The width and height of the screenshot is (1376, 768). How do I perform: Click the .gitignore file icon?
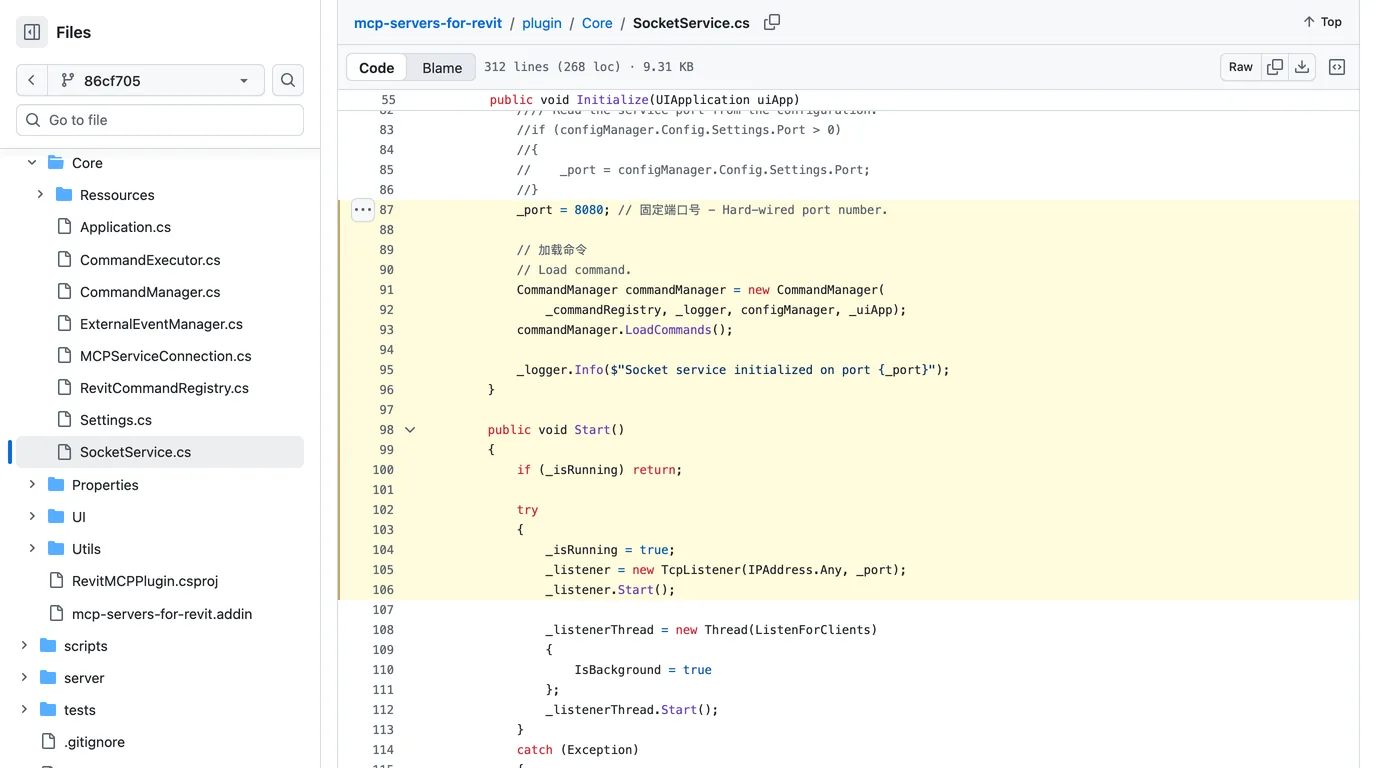(x=48, y=741)
